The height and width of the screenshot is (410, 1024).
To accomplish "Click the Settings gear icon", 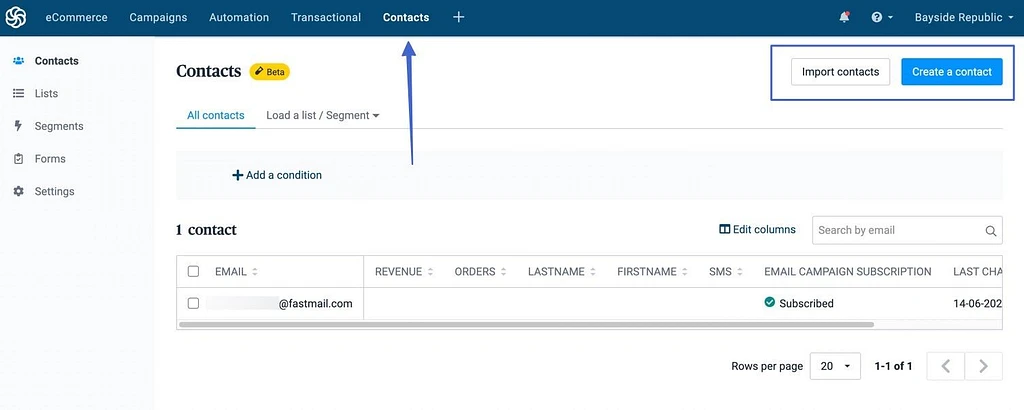I will 18,191.
